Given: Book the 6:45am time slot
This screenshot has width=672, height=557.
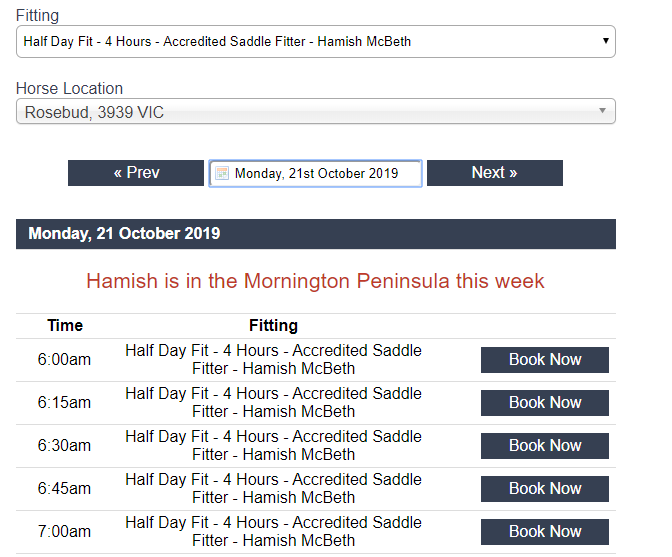Looking at the screenshot, I should (x=545, y=489).
